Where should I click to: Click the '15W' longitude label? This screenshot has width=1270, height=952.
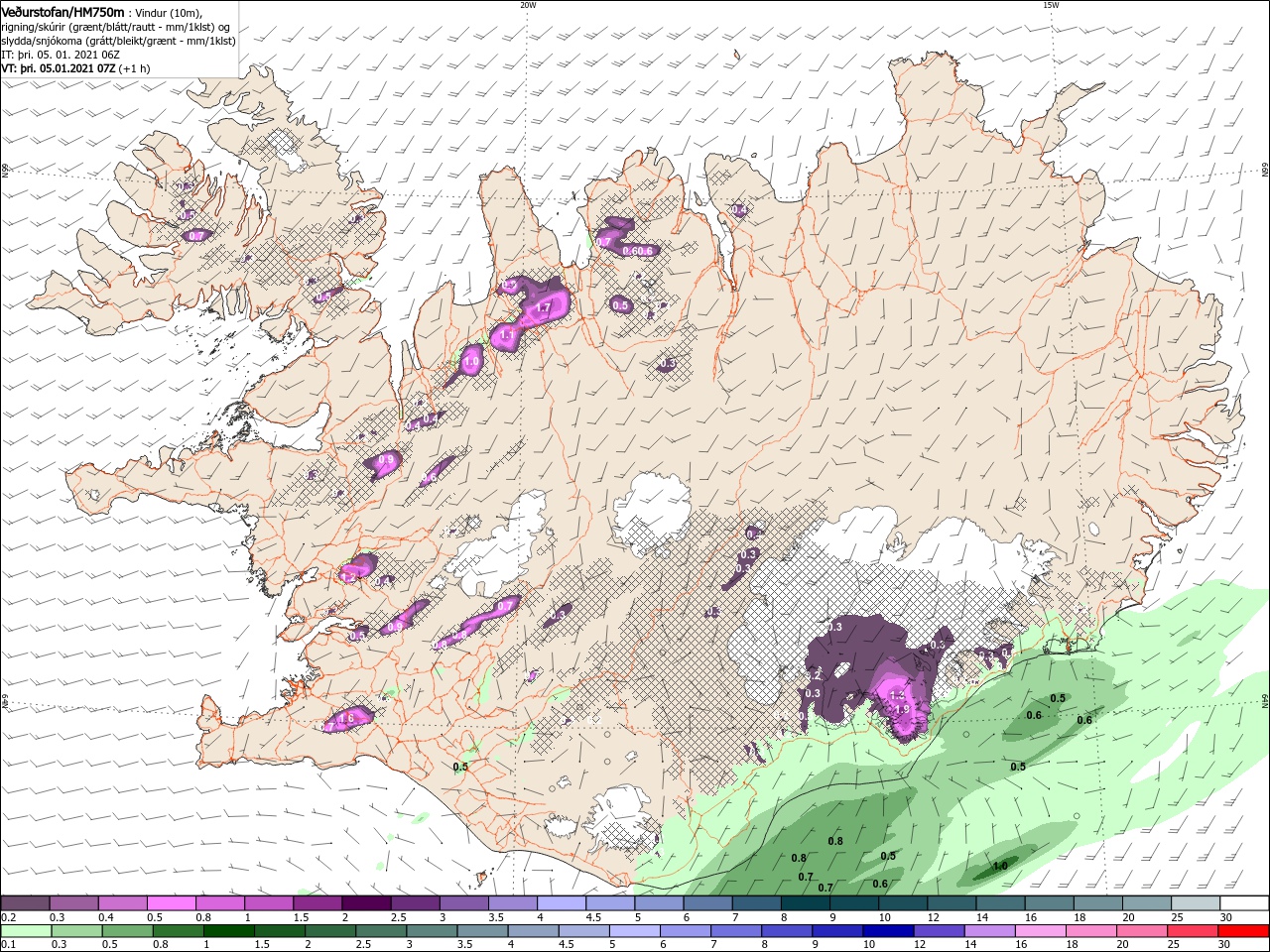click(1051, 5)
